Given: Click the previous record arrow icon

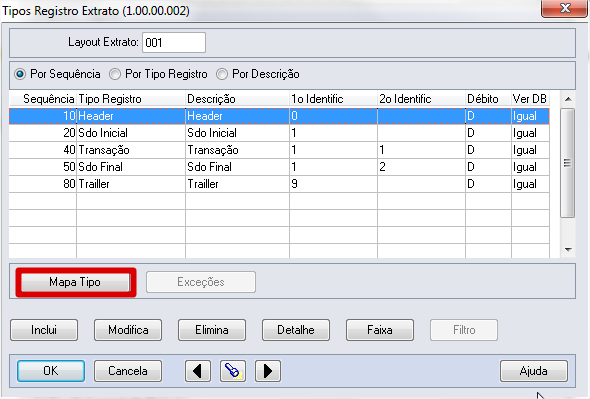Looking at the screenshot, I should 198,371.
